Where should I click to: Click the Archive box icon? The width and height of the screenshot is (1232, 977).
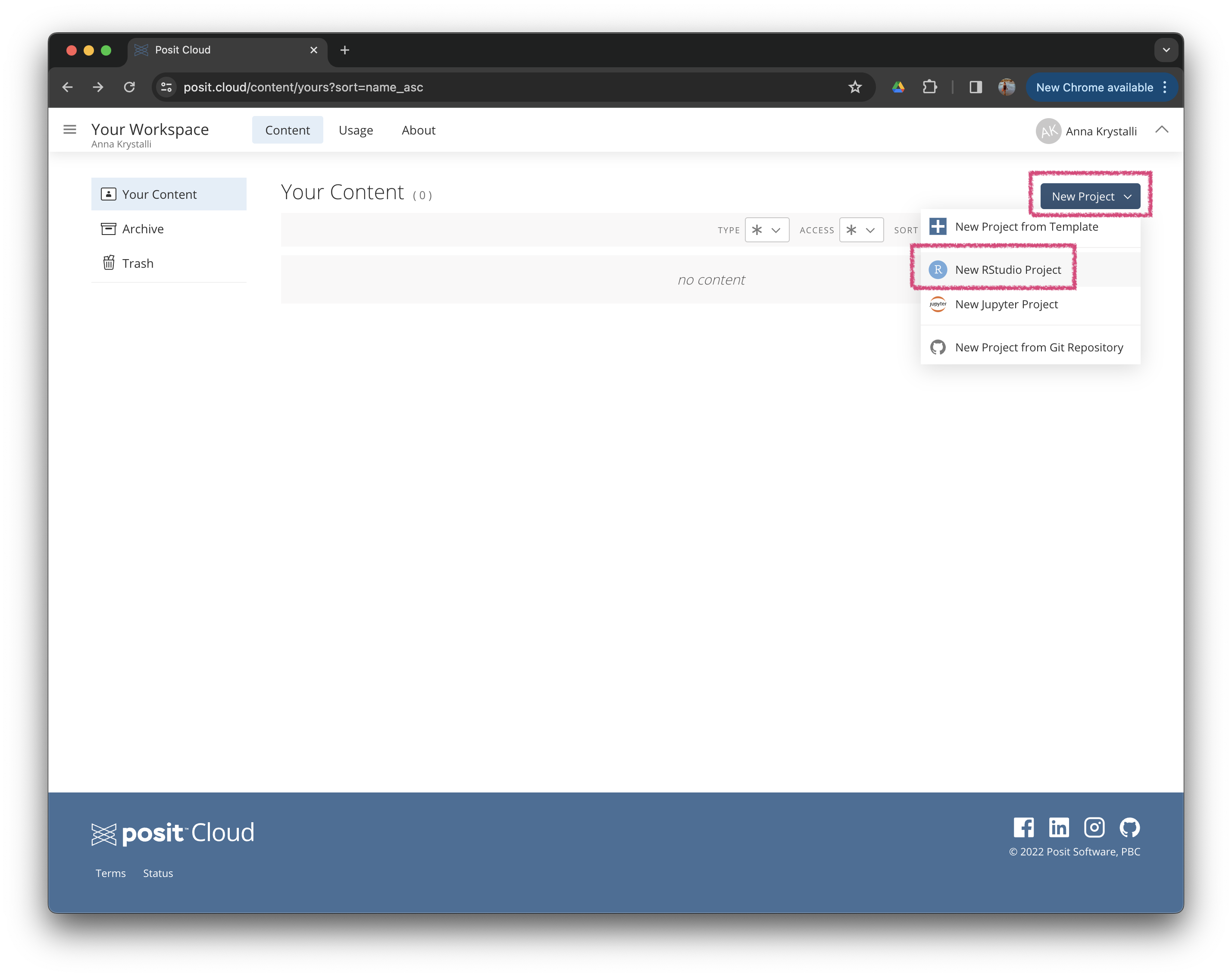[x=109, y=229]
